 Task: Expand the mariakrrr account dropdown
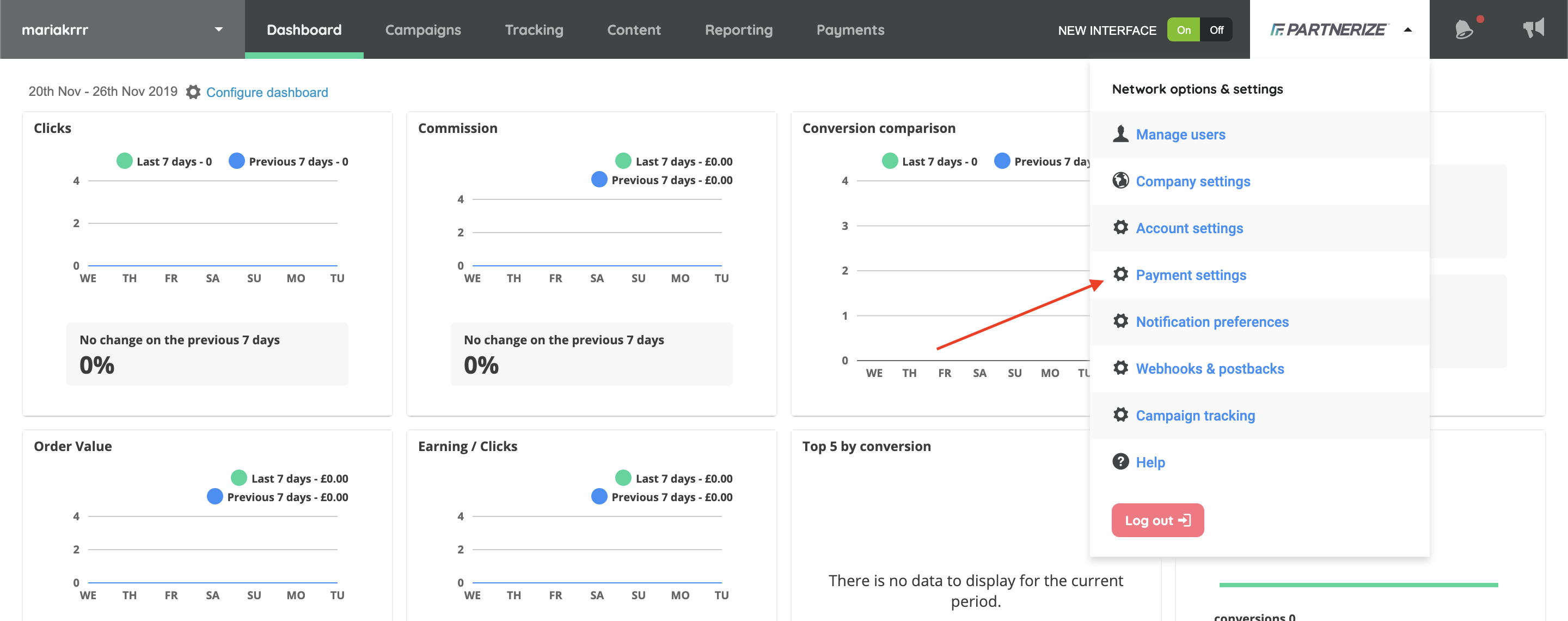(218, 29)
